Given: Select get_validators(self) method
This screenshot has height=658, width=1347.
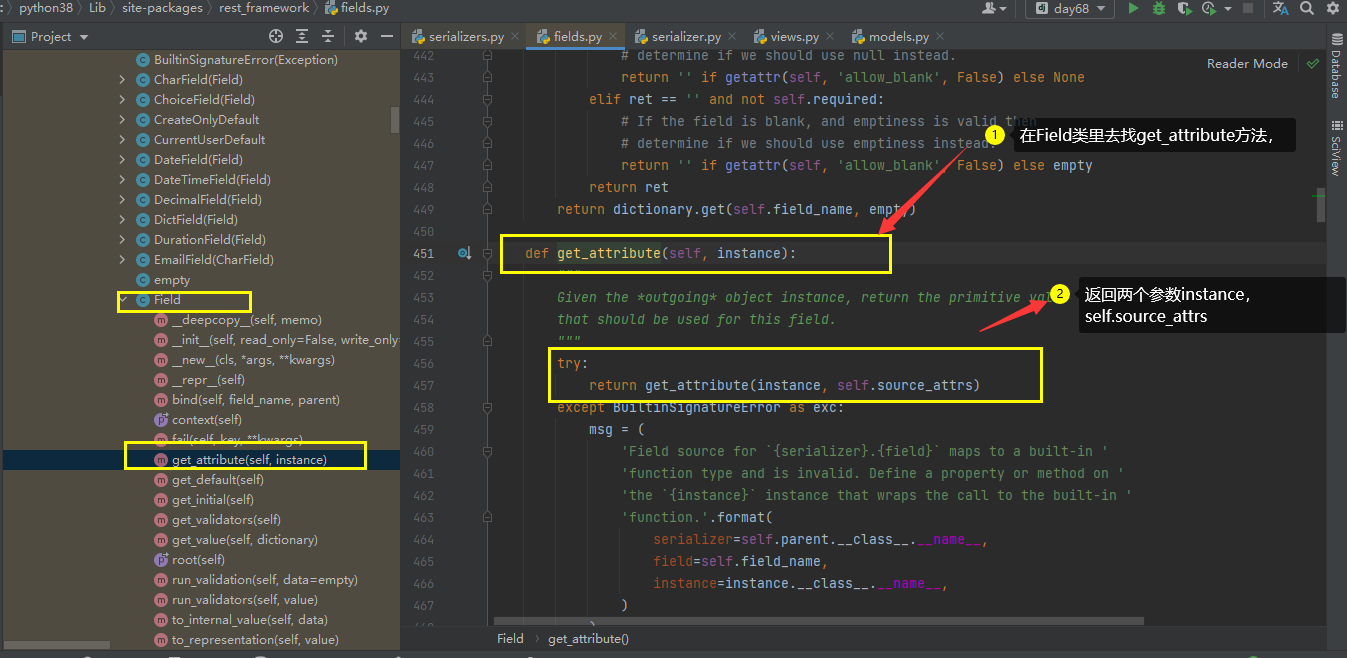Looking at the screenshot, I should tap(226, 520).
